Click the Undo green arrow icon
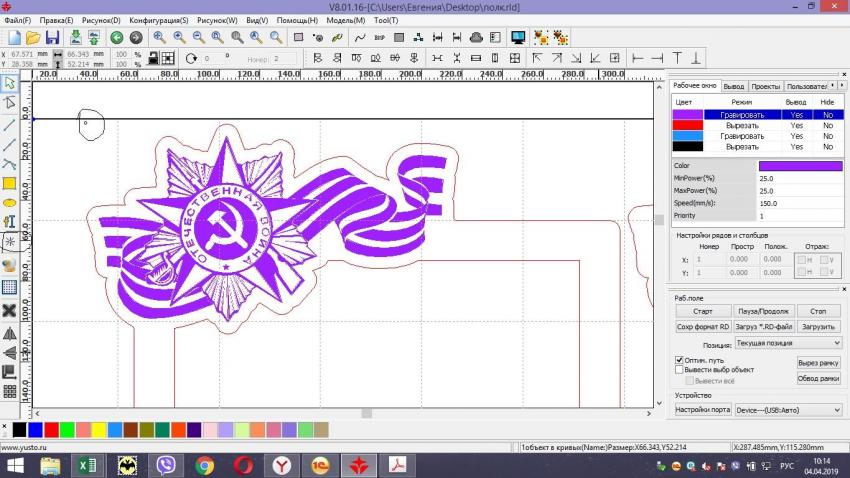The height and width of the screenshot is (478, 850). coord(117,37)
